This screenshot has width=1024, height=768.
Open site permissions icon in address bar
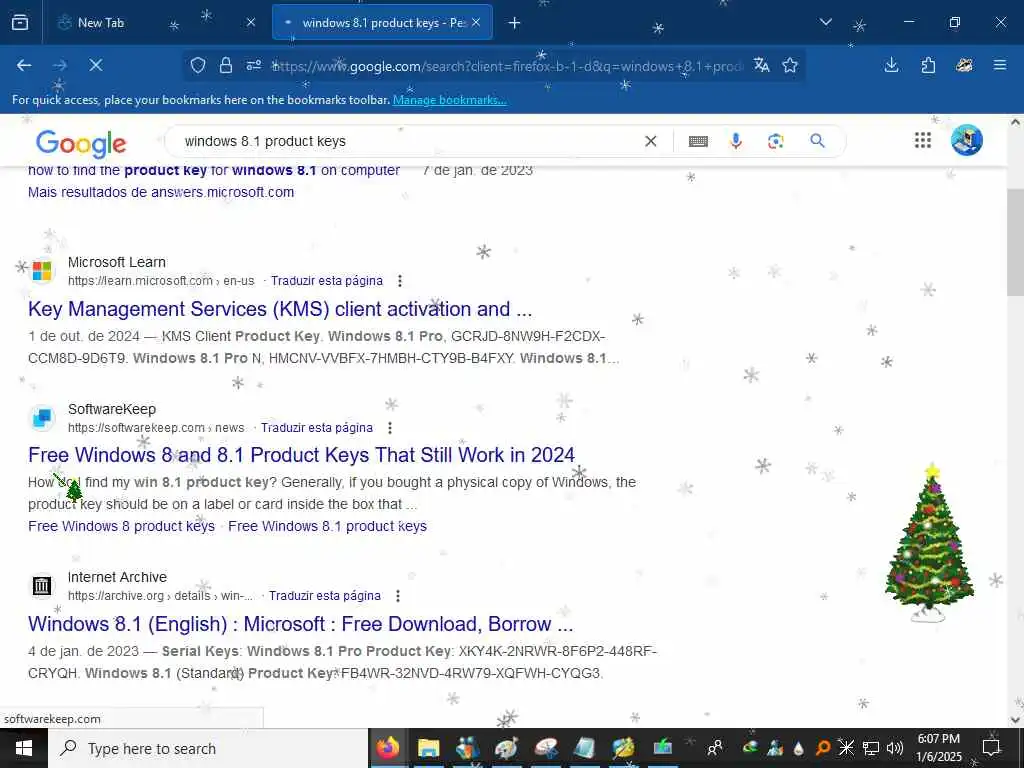click(x=253, y=65)
